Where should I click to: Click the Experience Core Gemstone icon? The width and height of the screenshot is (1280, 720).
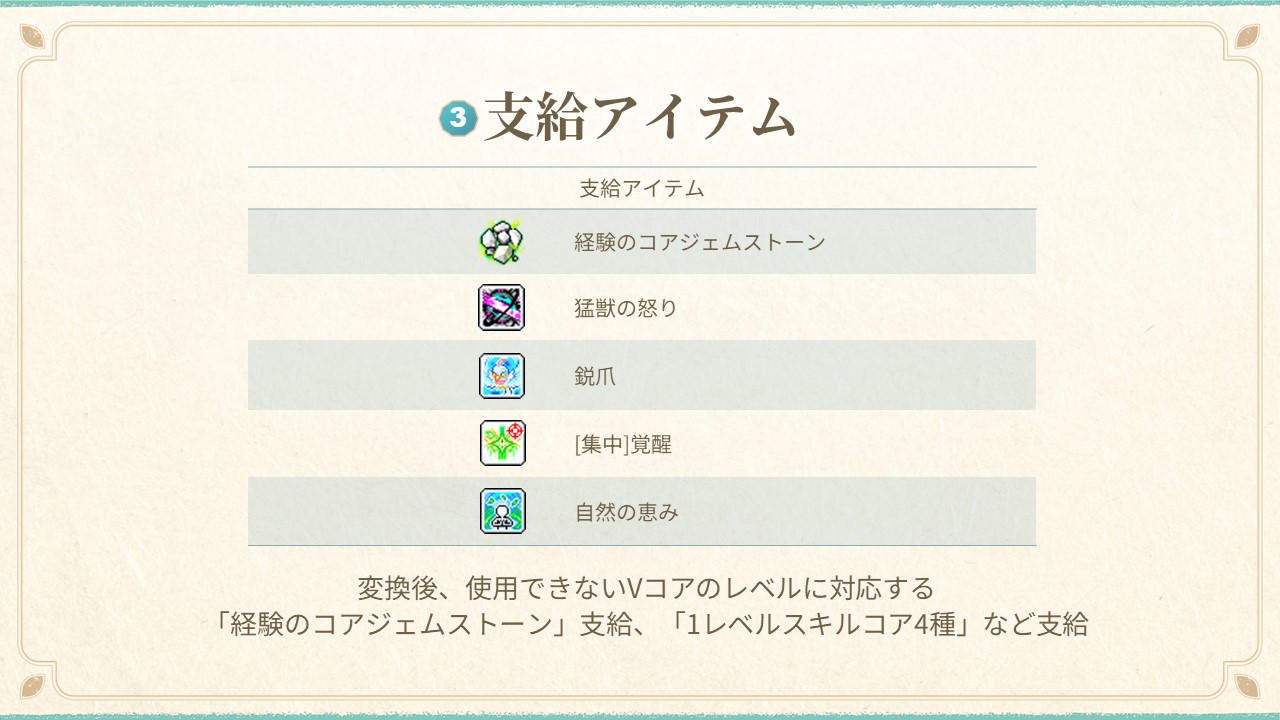pyautogui.click(x=501, y=242)
